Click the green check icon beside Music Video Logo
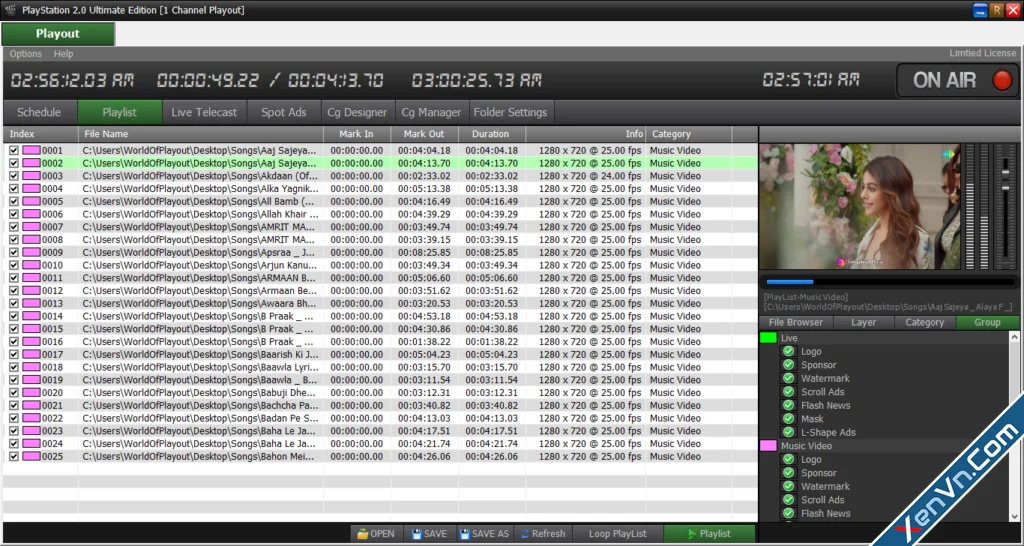 788,459
